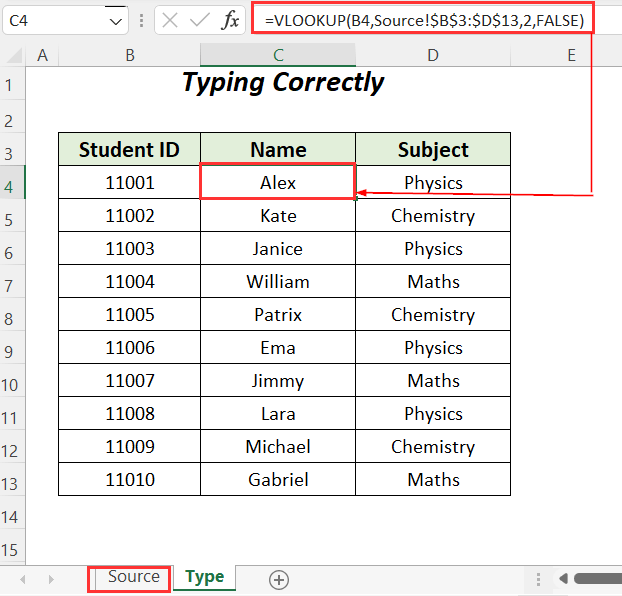Select the Chemistry cell in Michael's row
This screenshot has width=622, height=596.
[433, 446]
